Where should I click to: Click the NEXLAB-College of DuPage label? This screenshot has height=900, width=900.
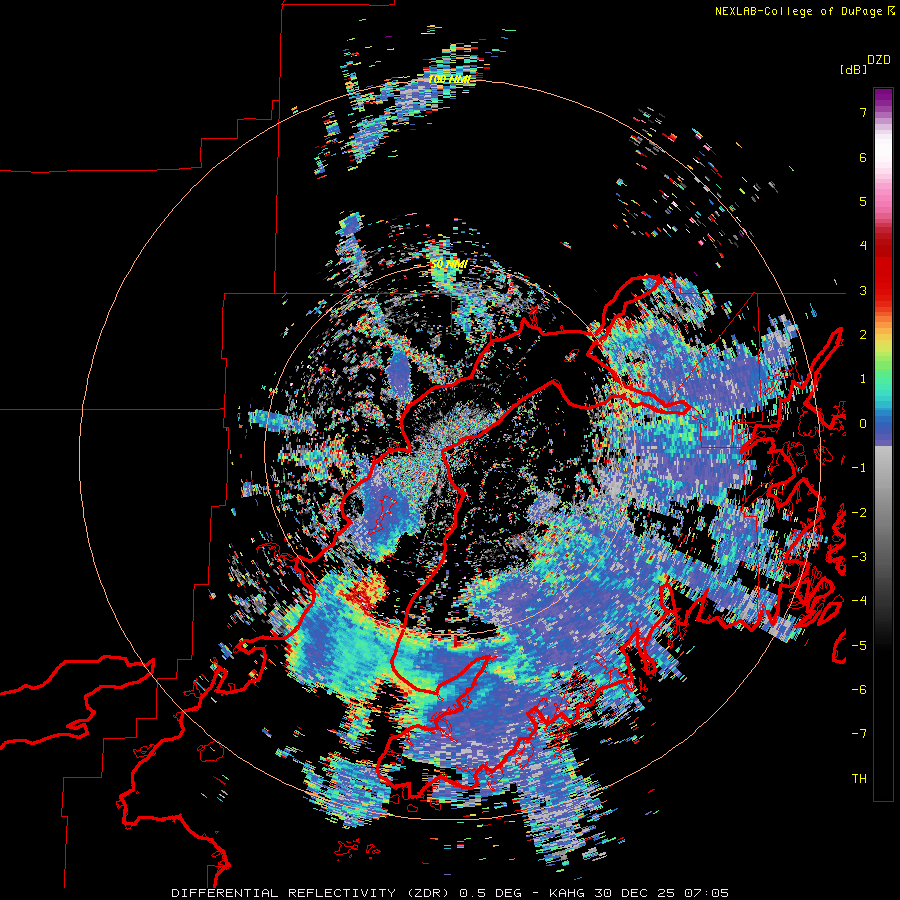[x=805, y=11]
